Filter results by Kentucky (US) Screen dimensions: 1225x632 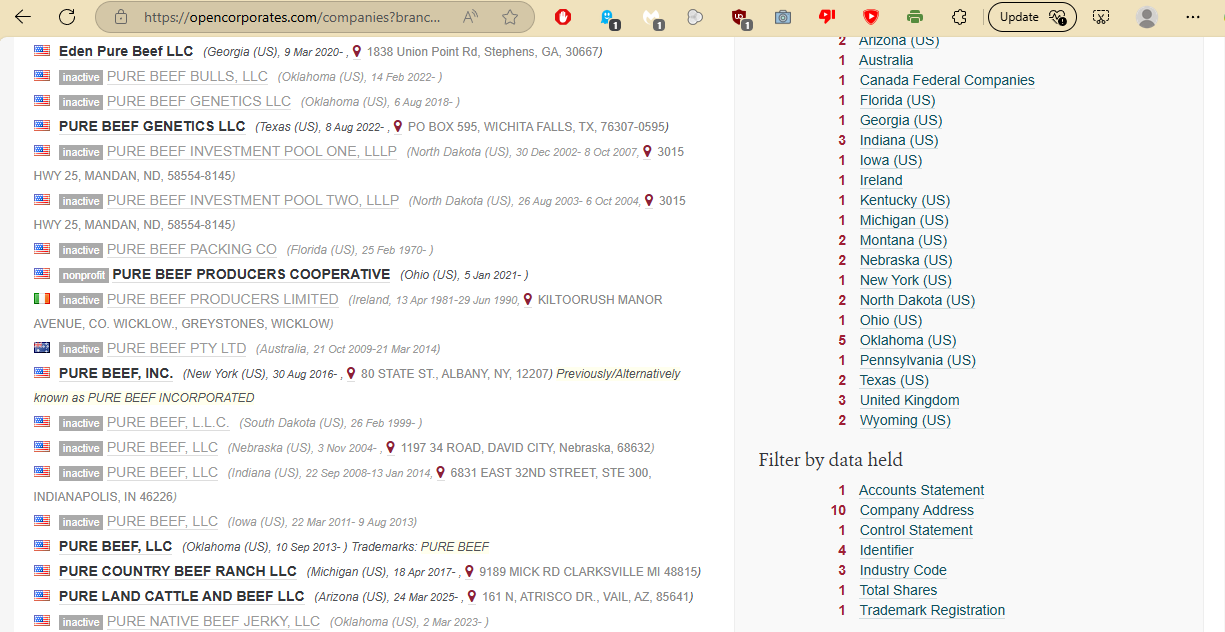(905, 200)
